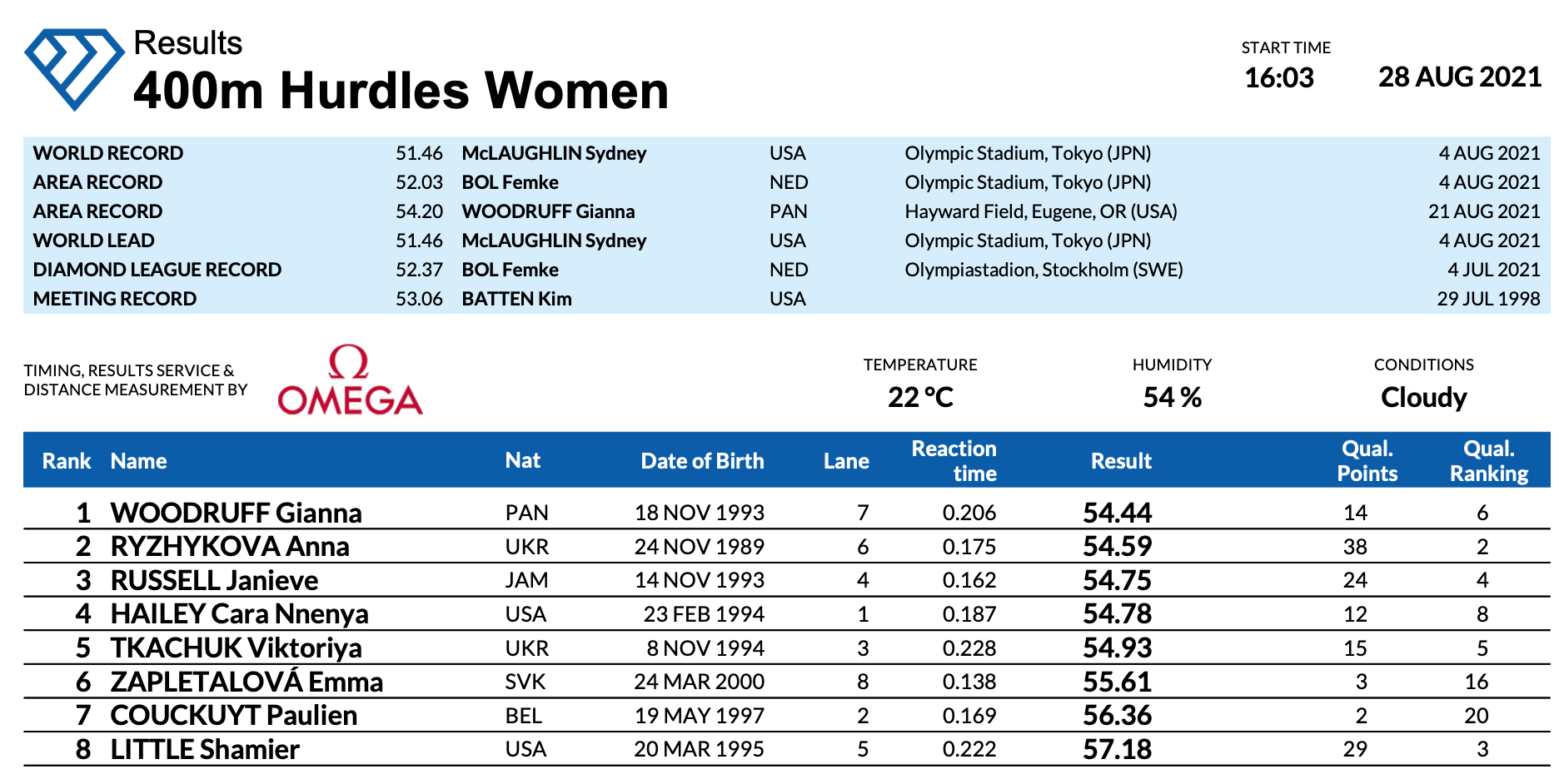Click MEETING RECORD holder BATTEN Kim
The width and height of the screenshot is (1559, 784).
[x=516, y=299]
